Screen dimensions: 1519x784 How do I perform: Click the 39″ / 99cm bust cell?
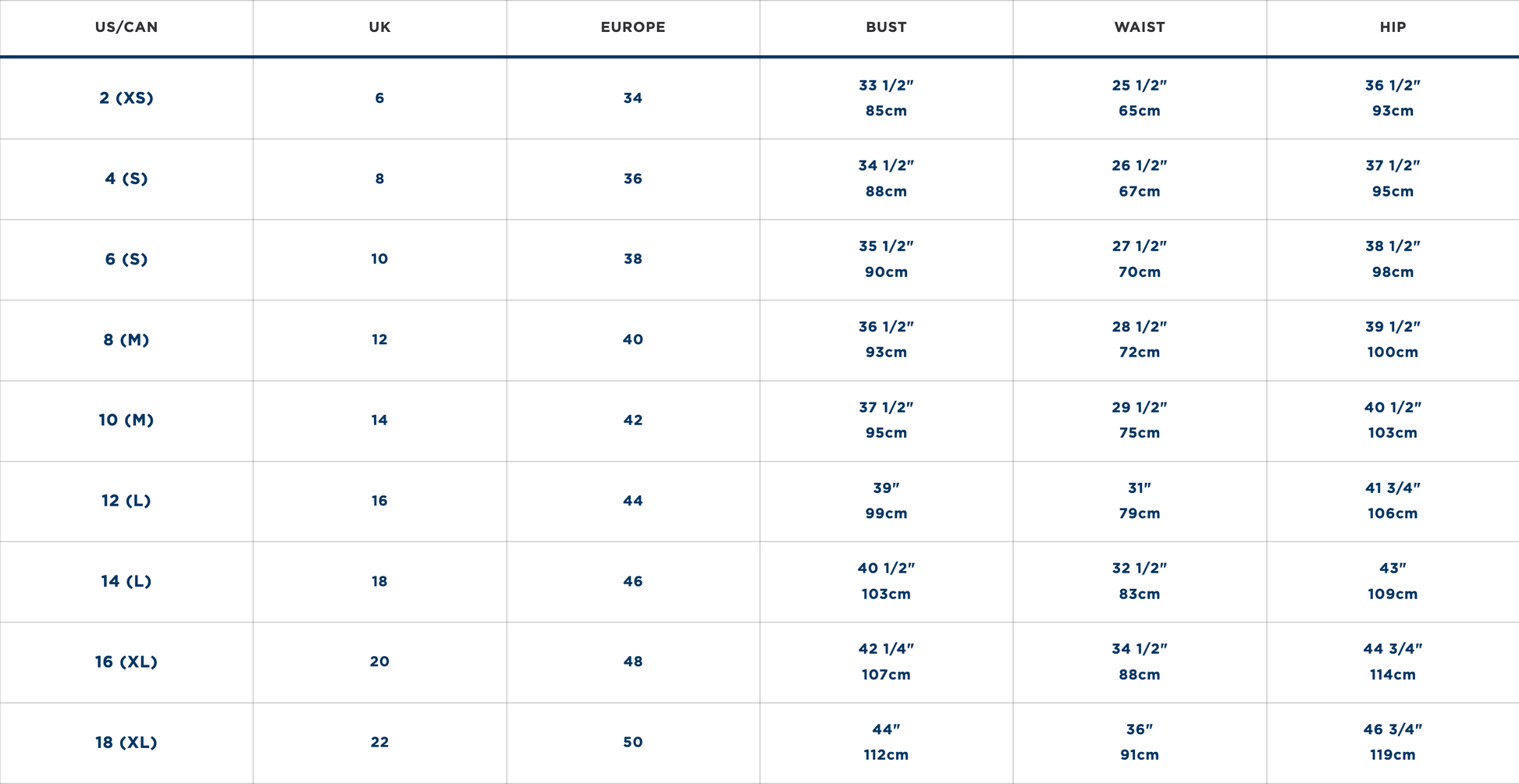click(886, 501)
